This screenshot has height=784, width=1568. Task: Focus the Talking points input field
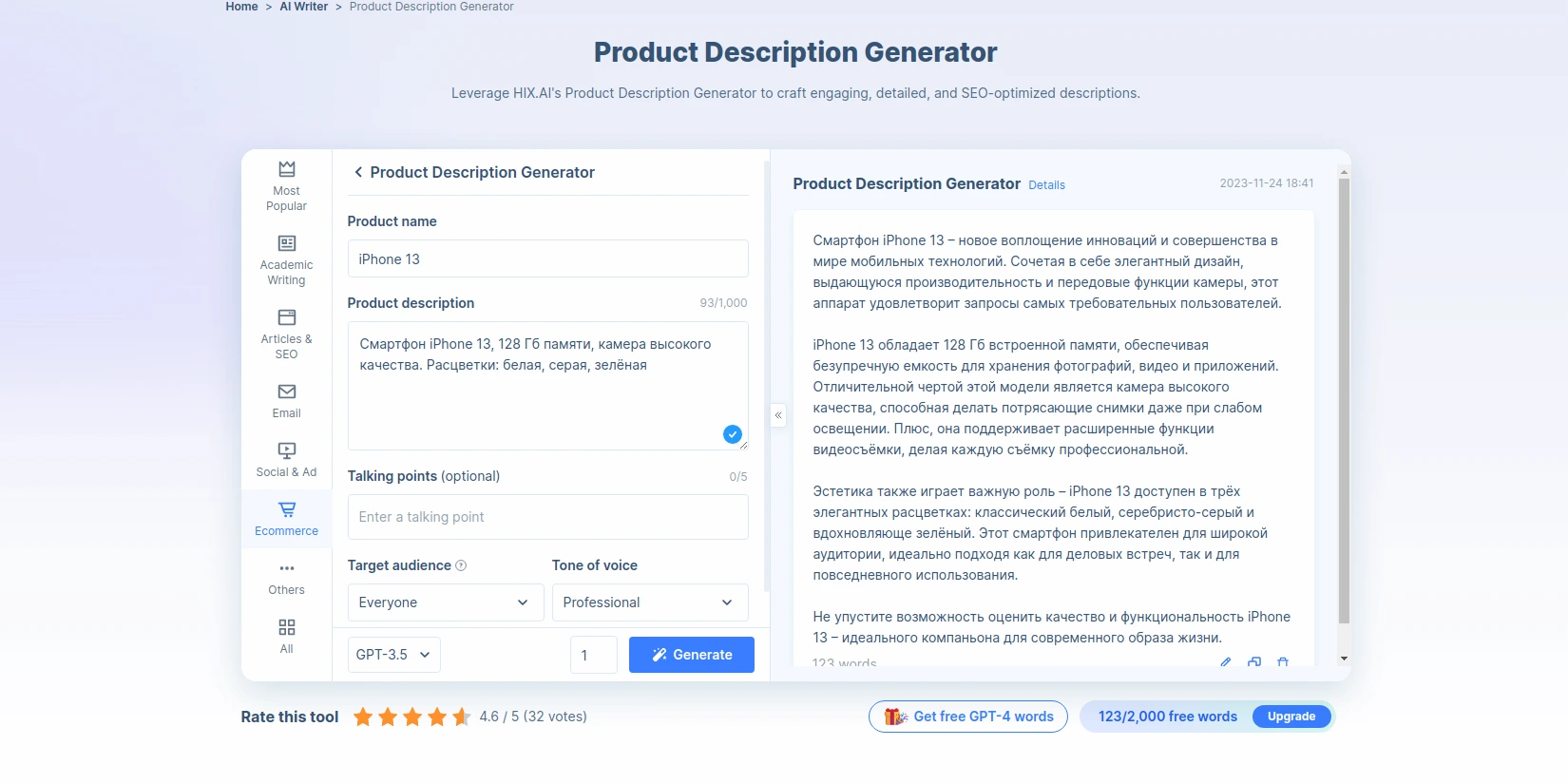[547, 517]
